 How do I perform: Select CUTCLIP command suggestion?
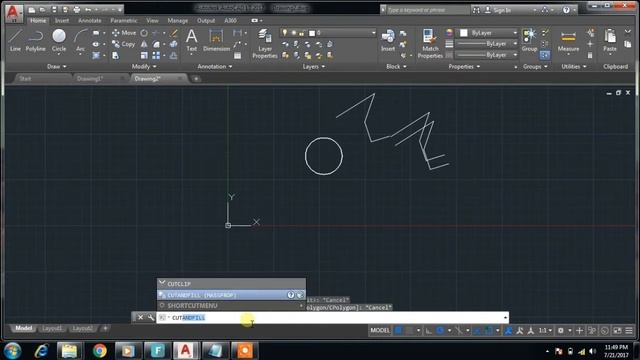231,284
